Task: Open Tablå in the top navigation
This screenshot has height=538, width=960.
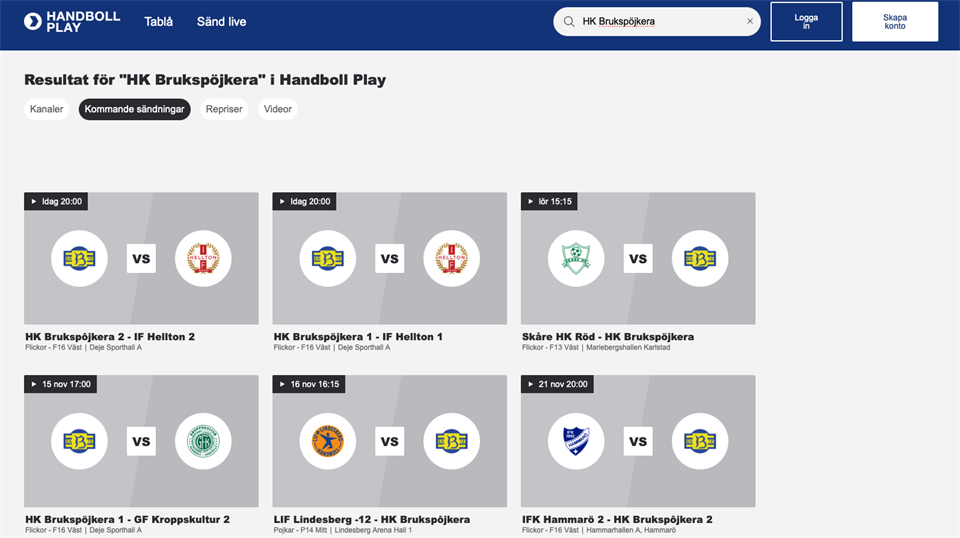Action: pos(158,21)
